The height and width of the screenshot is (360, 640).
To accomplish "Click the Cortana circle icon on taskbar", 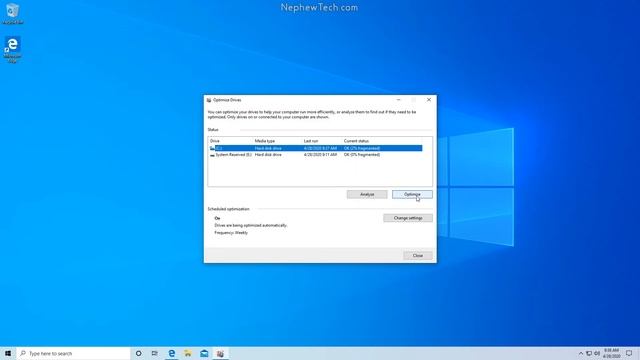I will [x=139, y=353].
